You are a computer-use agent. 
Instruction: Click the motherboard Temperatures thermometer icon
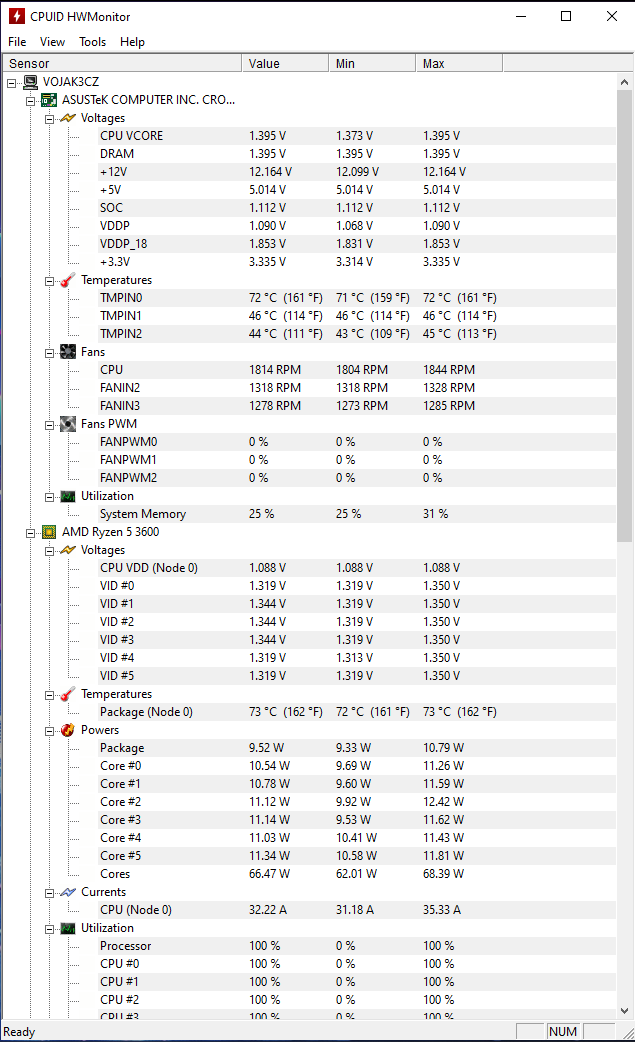68,280
